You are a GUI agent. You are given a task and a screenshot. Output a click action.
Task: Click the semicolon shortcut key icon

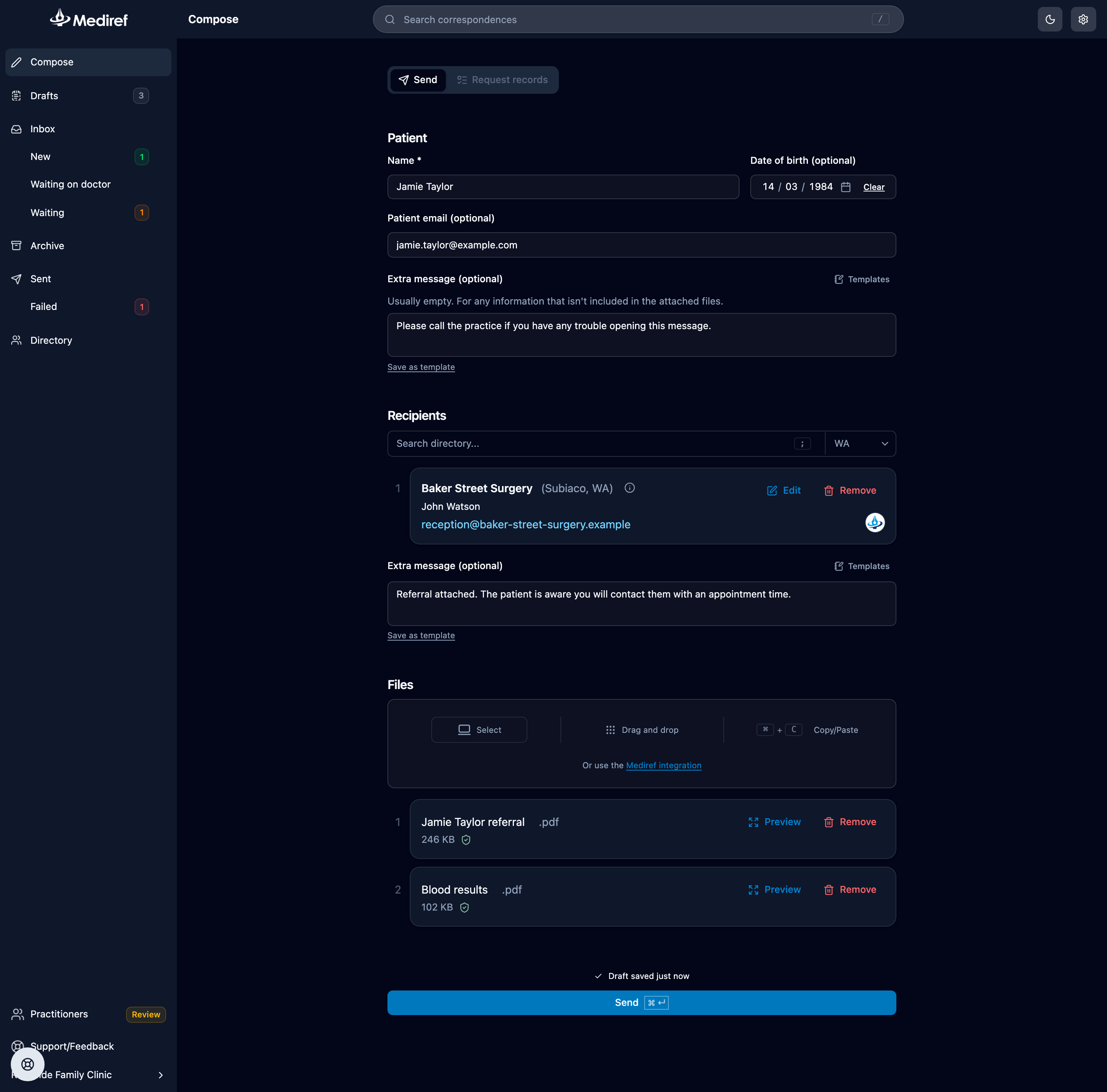pyautogui.click(x=802, y=444)
